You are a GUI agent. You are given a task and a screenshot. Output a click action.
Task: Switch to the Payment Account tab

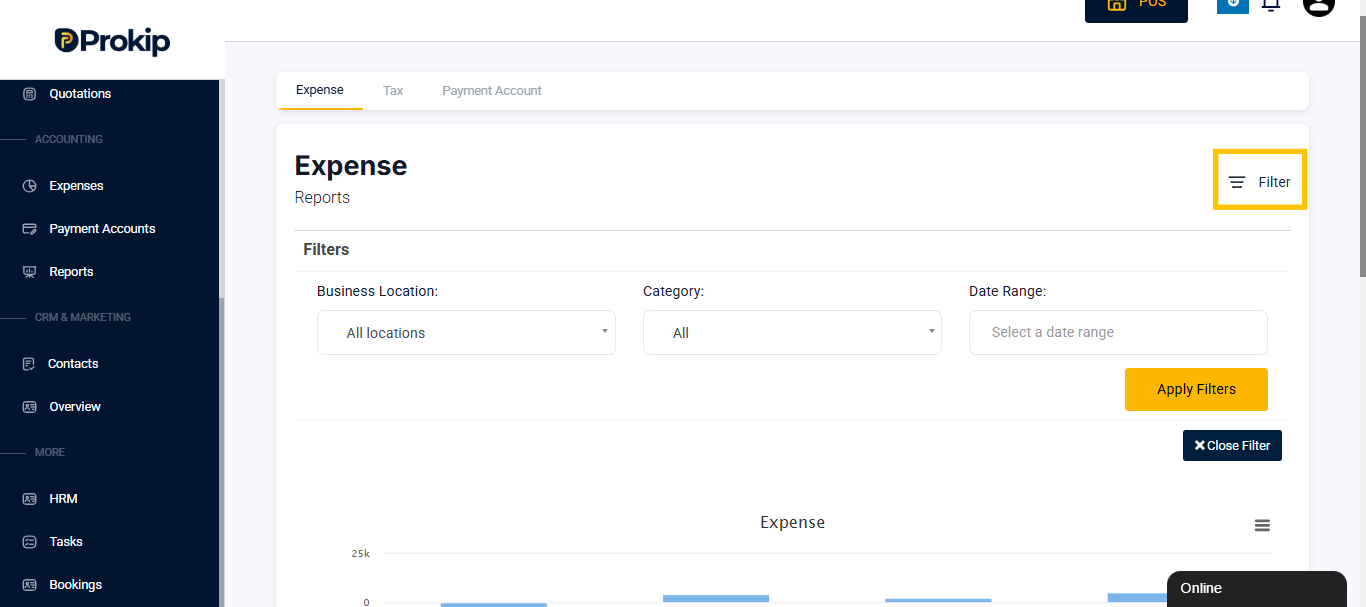[492, 90]
